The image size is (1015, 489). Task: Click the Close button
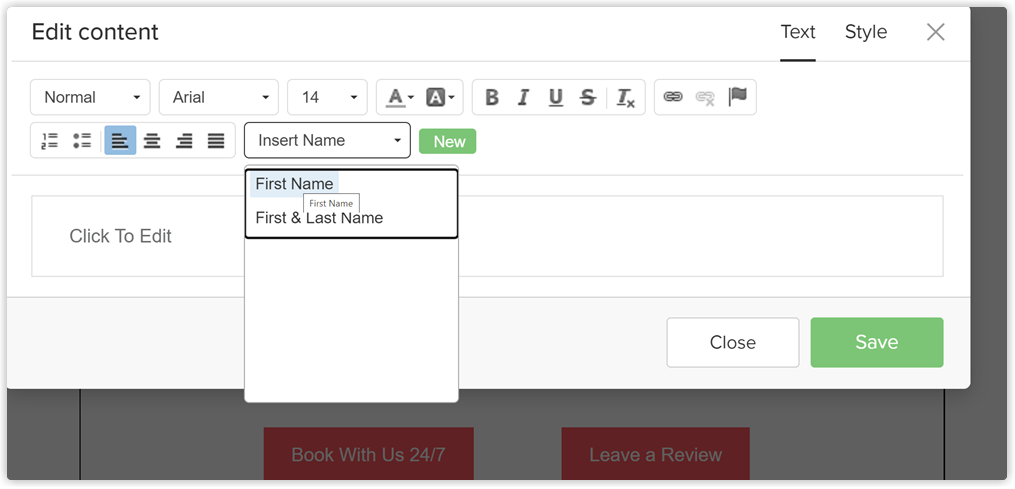(733, 343)
